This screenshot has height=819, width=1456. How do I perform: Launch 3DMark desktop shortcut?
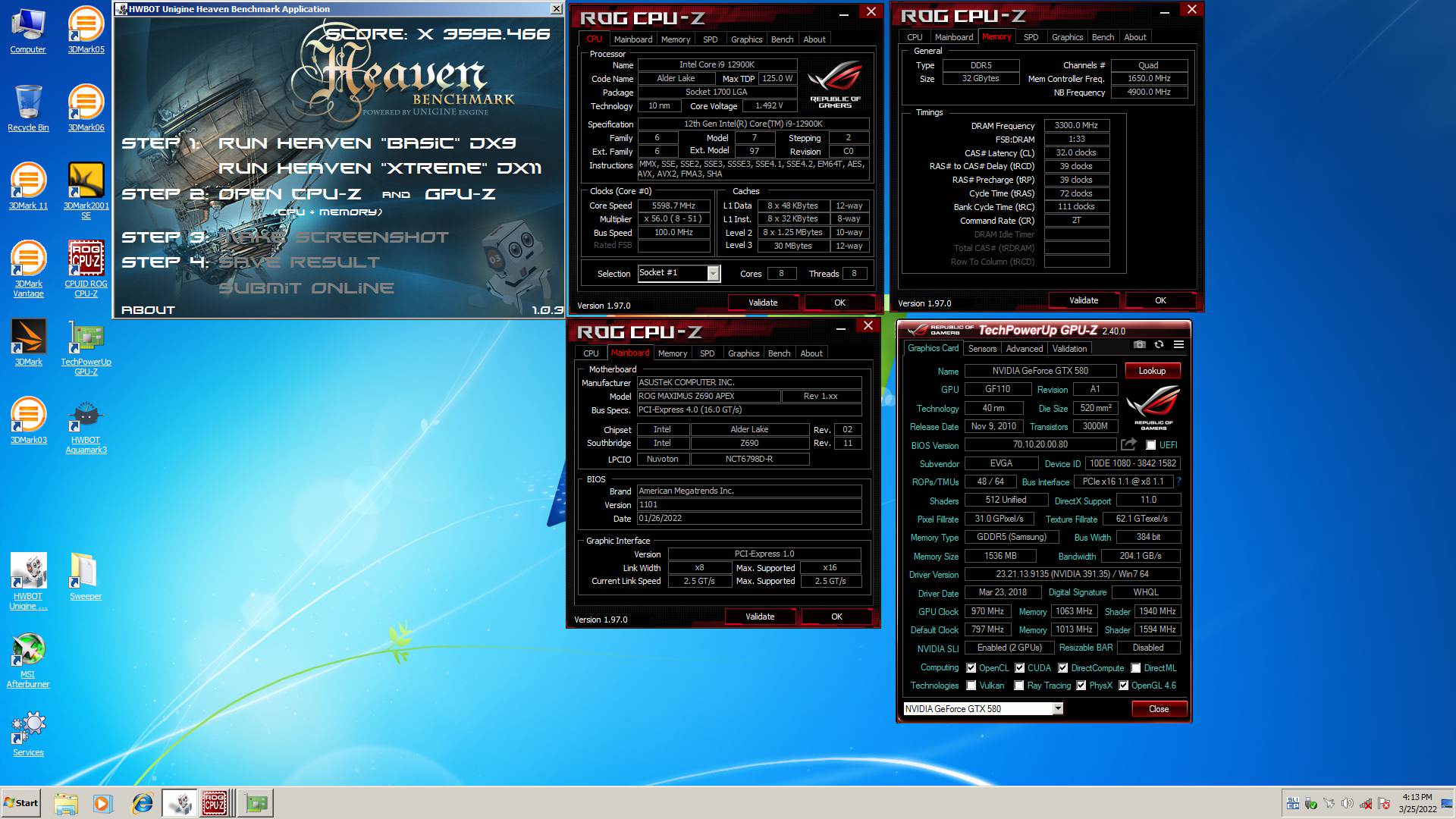(x=28, y=343)
